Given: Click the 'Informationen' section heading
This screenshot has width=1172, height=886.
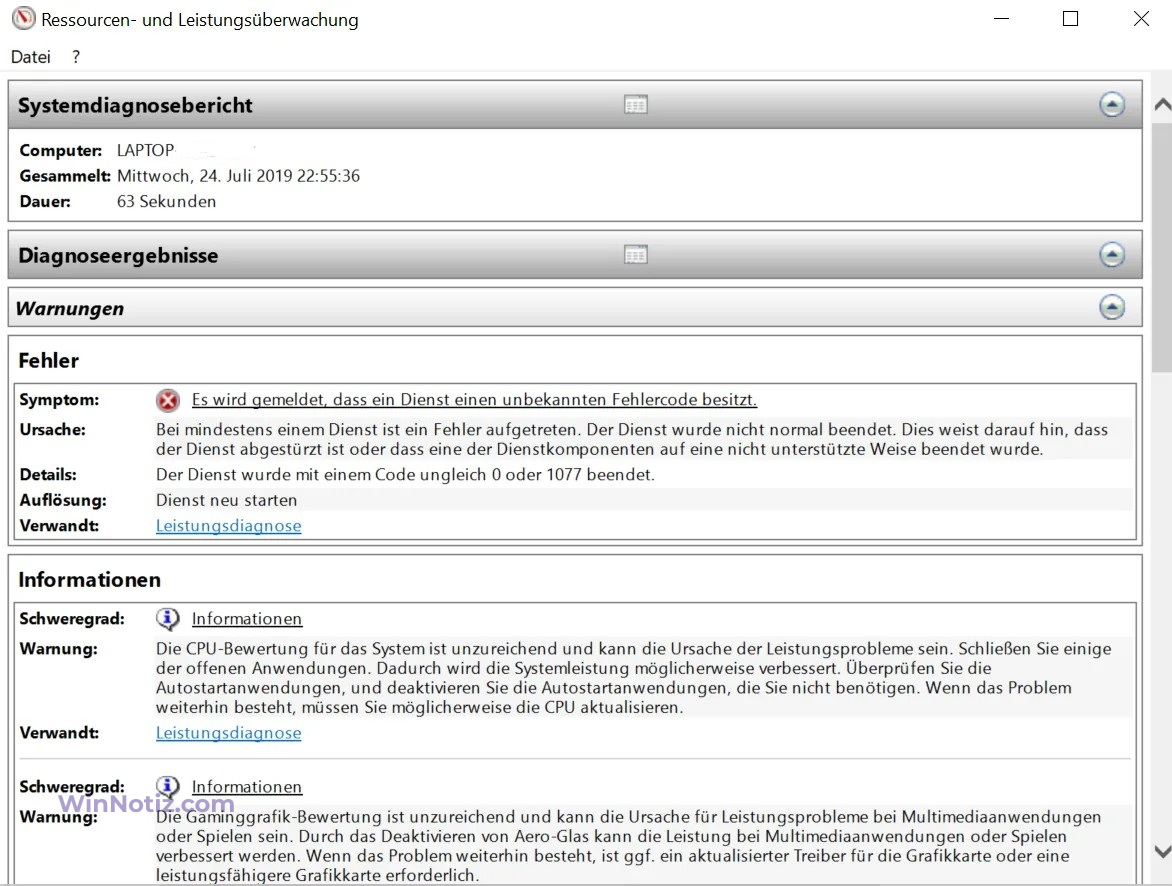Looking at the screenshot, I should [x=90, y=579].
